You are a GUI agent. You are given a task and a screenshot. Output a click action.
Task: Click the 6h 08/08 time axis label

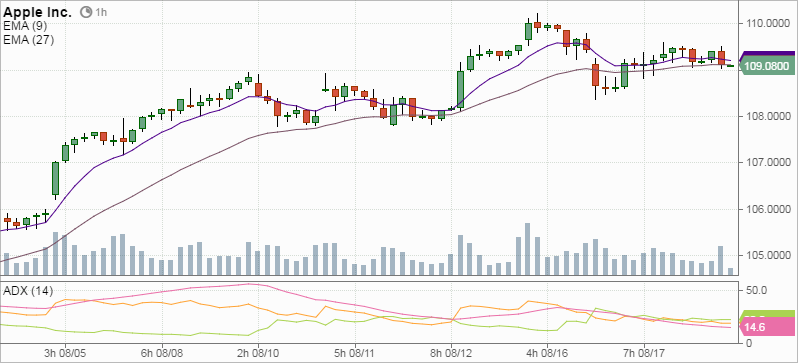click(162, 352)
